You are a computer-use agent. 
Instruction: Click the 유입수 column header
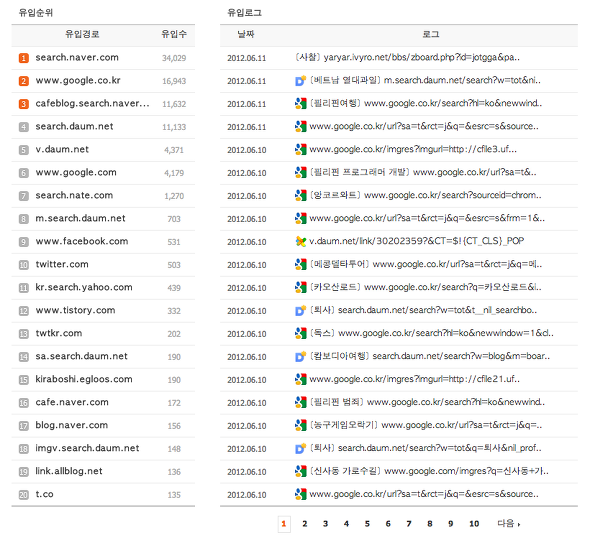(x=174, y=34)
